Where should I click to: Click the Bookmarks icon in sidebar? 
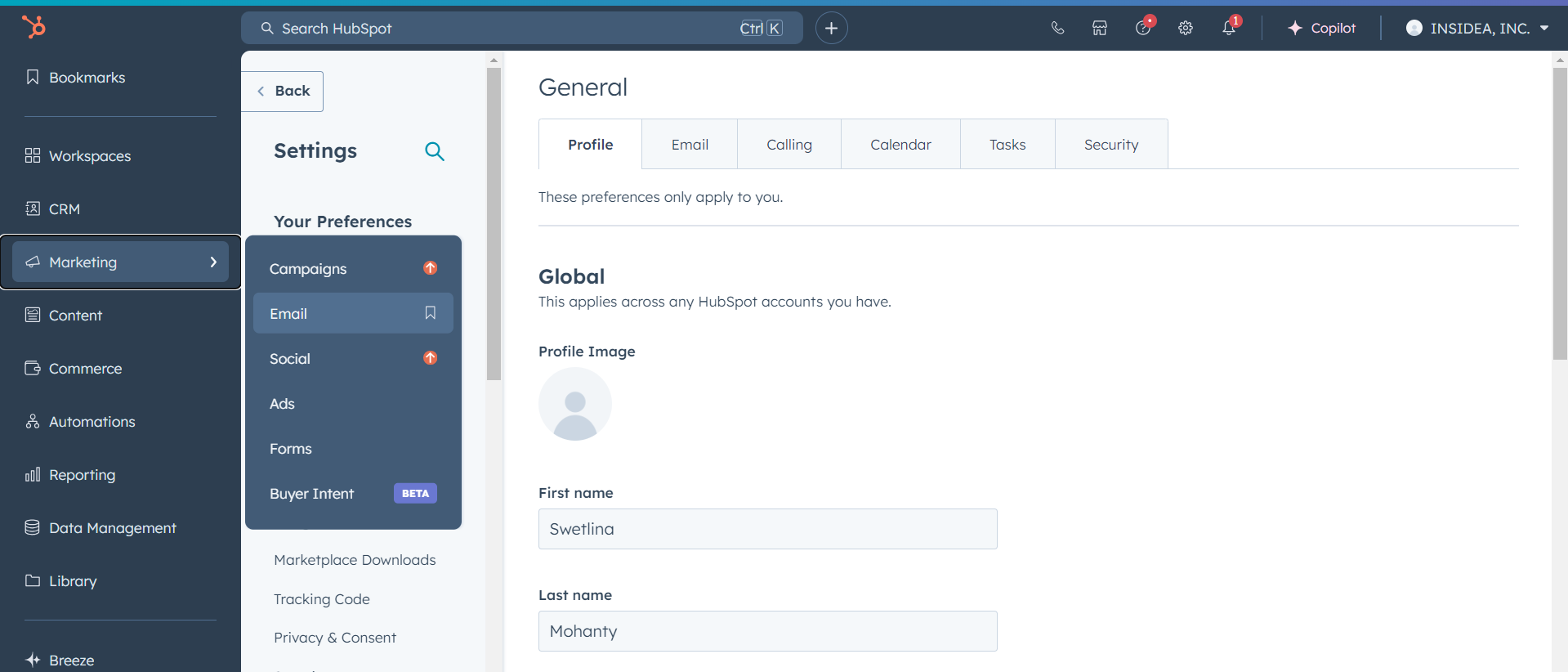point(33,77)
